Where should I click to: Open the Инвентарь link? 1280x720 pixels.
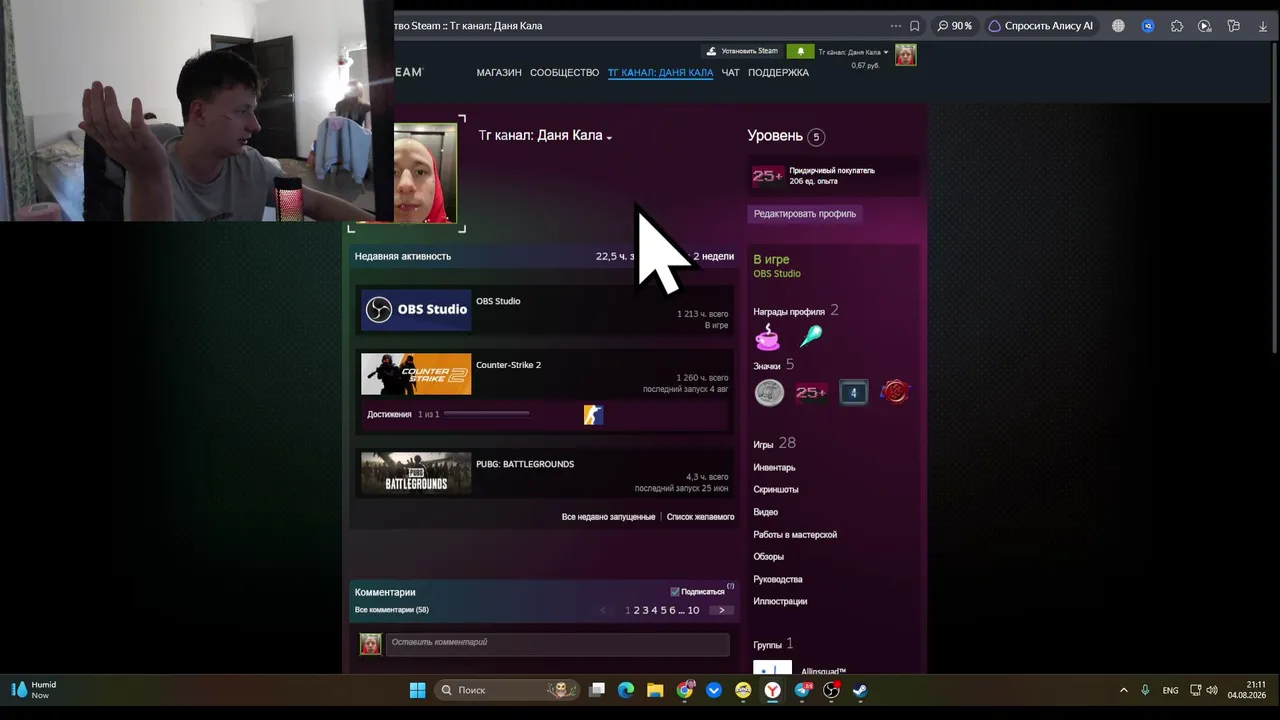774,467
